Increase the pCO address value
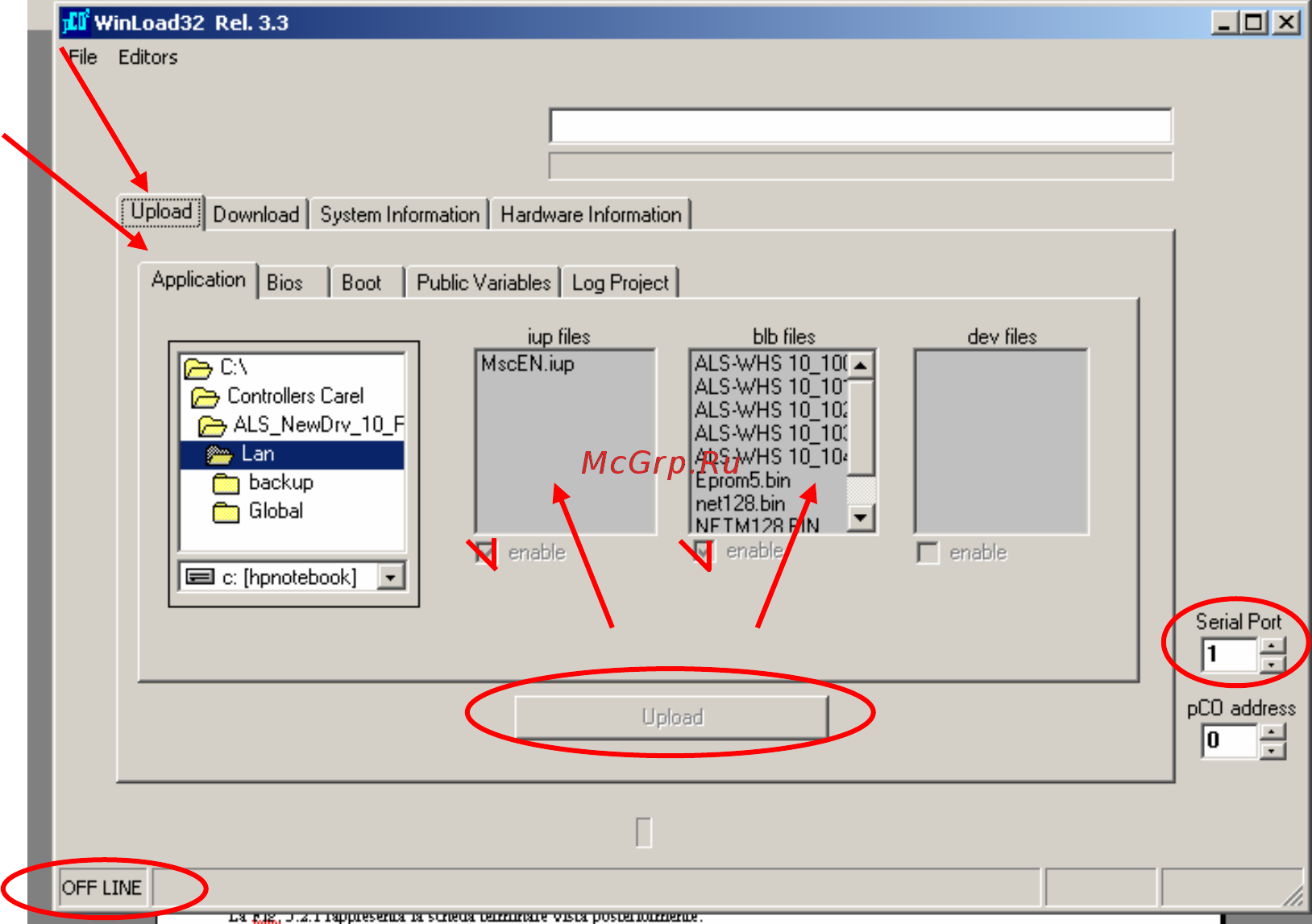The height and width of the screenshot is (924, 1312). click(1272, 732)
